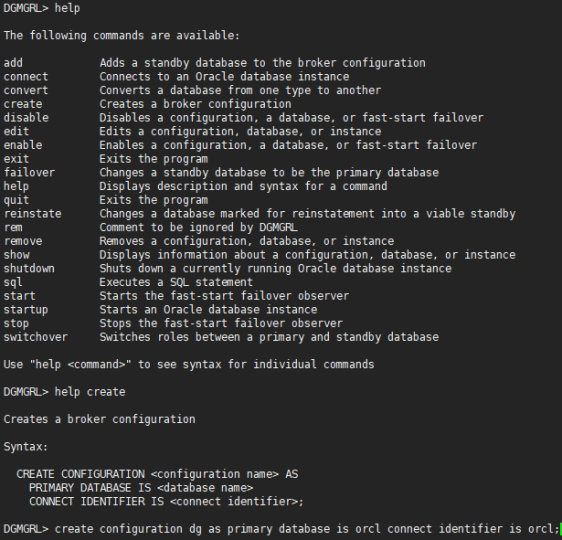Screen dimensions: 562x540
Task: Click the 'Use "help <command>"' hint line
Action: (189, 364)
